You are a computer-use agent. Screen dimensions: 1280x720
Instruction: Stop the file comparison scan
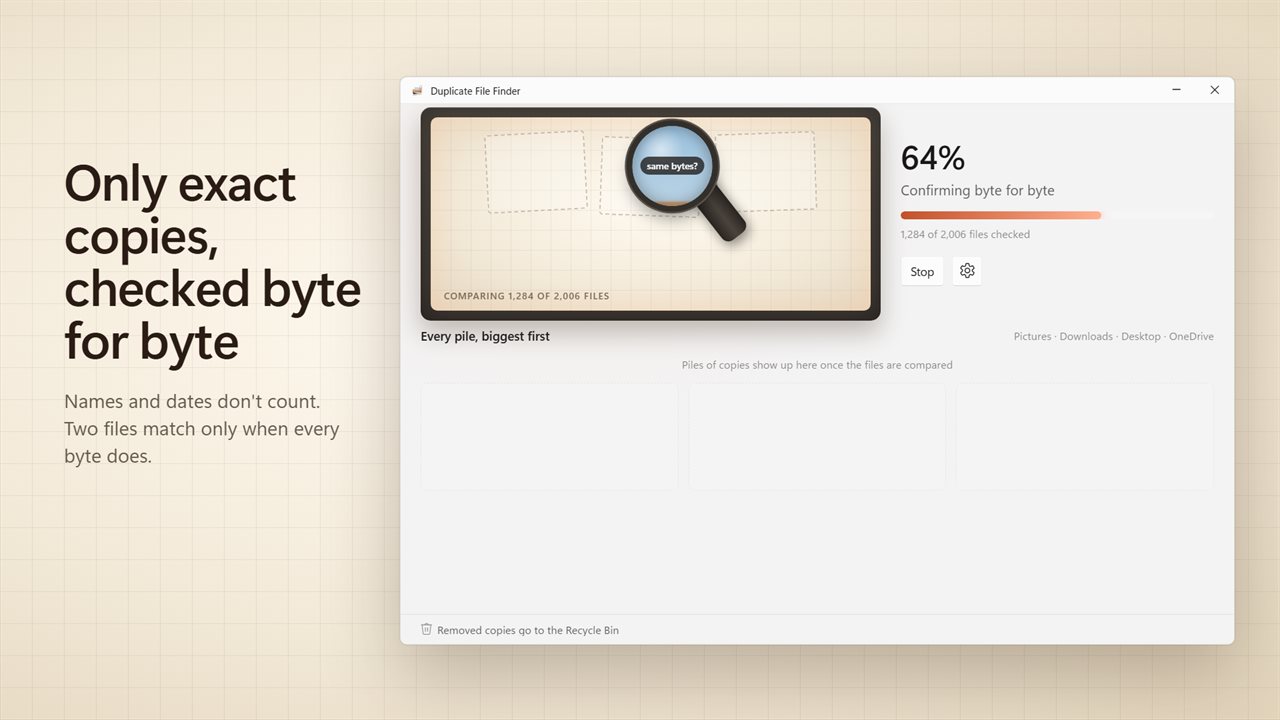922,271
